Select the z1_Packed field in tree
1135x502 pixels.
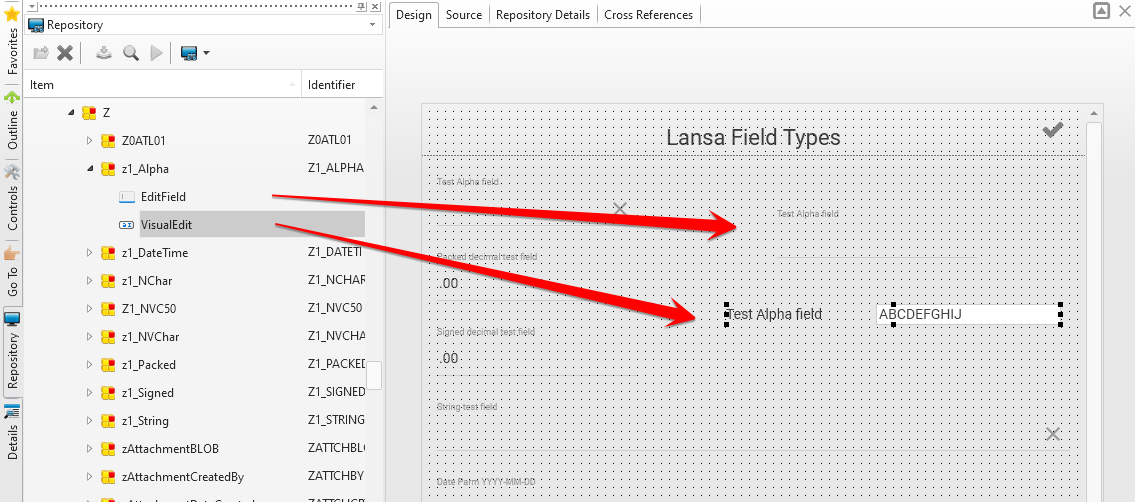pos(148,365)
